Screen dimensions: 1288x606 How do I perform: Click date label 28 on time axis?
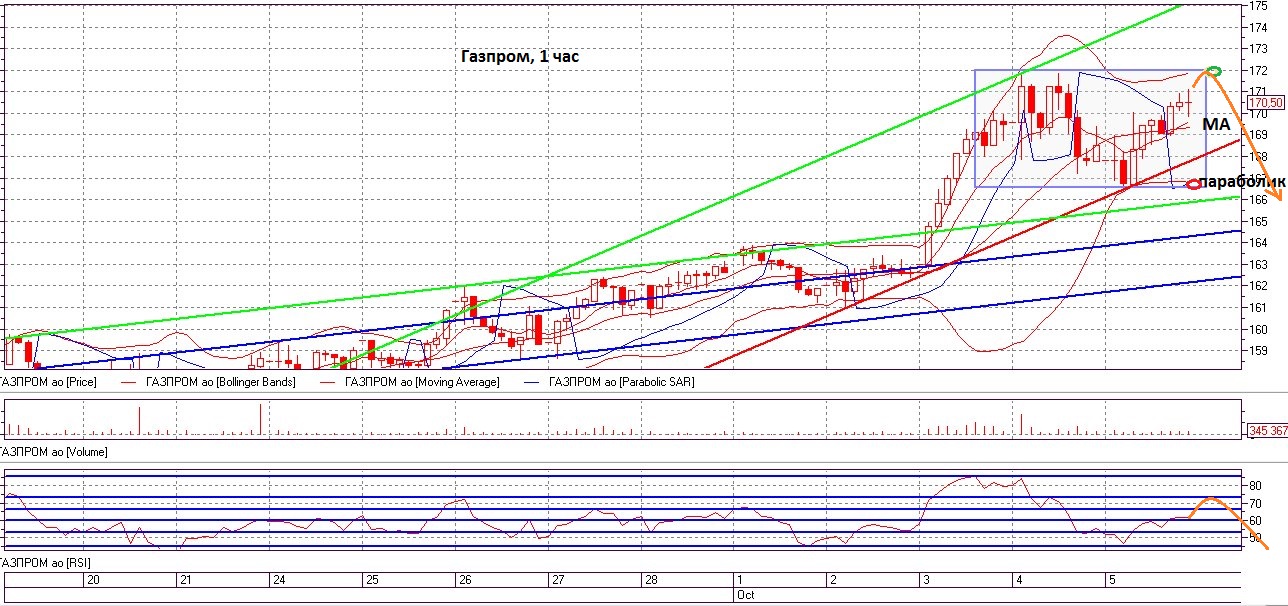click(x=650, y=580)
